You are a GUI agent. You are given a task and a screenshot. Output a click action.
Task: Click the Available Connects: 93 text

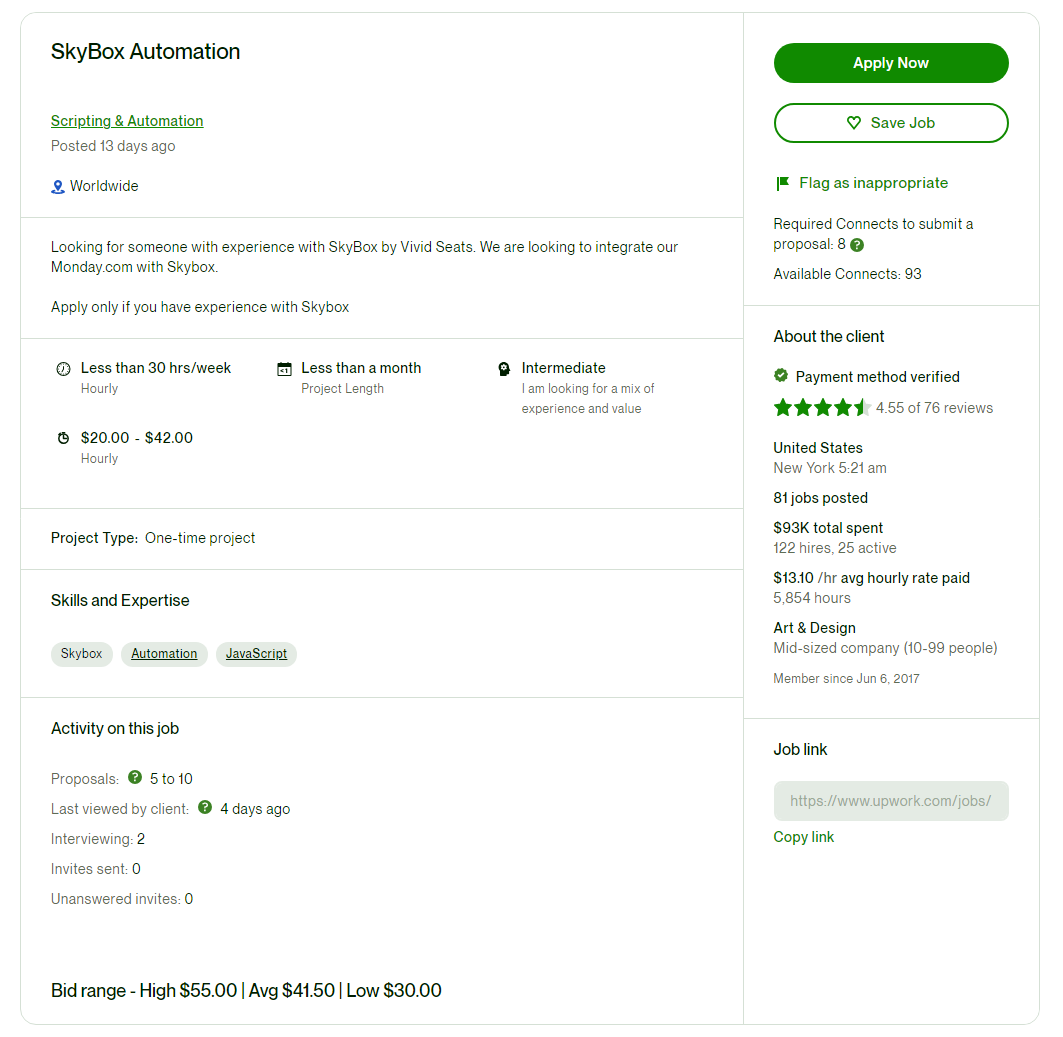pyautogui.click(x=847, y=274)
